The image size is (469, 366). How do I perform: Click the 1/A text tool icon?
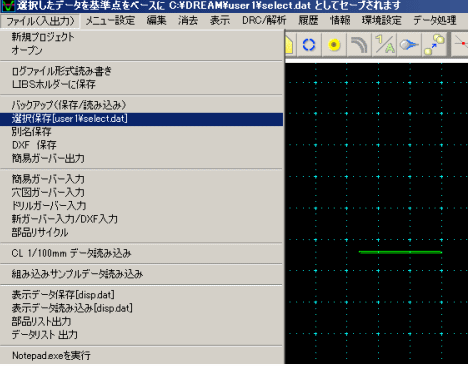tap(384, 45)
